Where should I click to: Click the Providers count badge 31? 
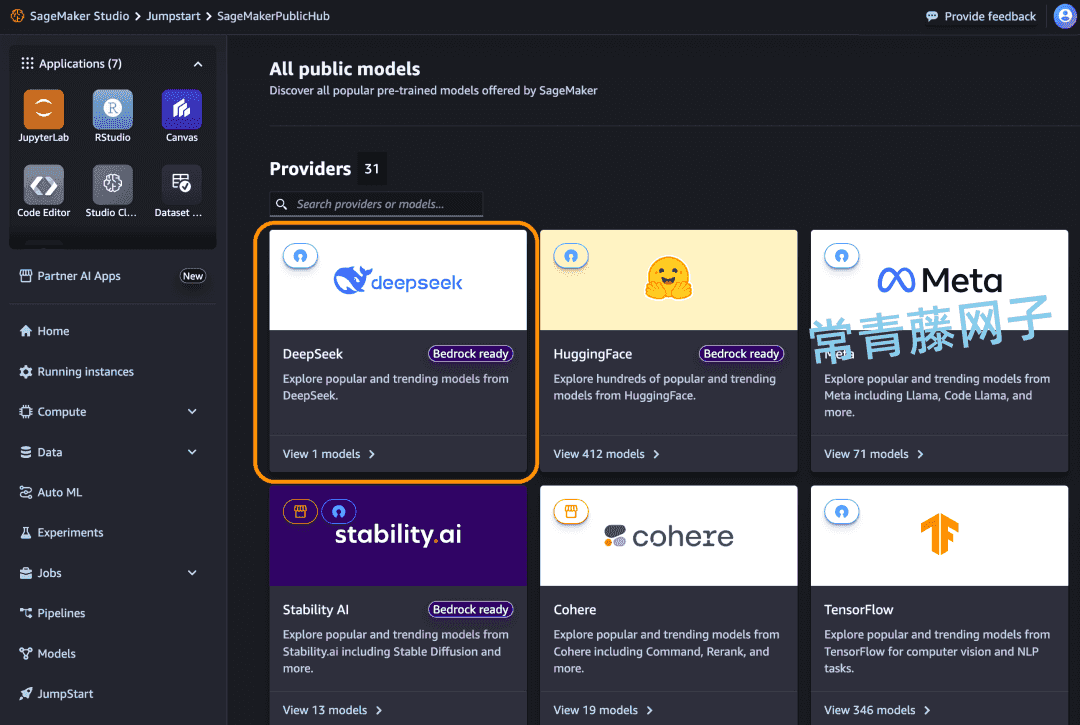(x=372, y=169)
